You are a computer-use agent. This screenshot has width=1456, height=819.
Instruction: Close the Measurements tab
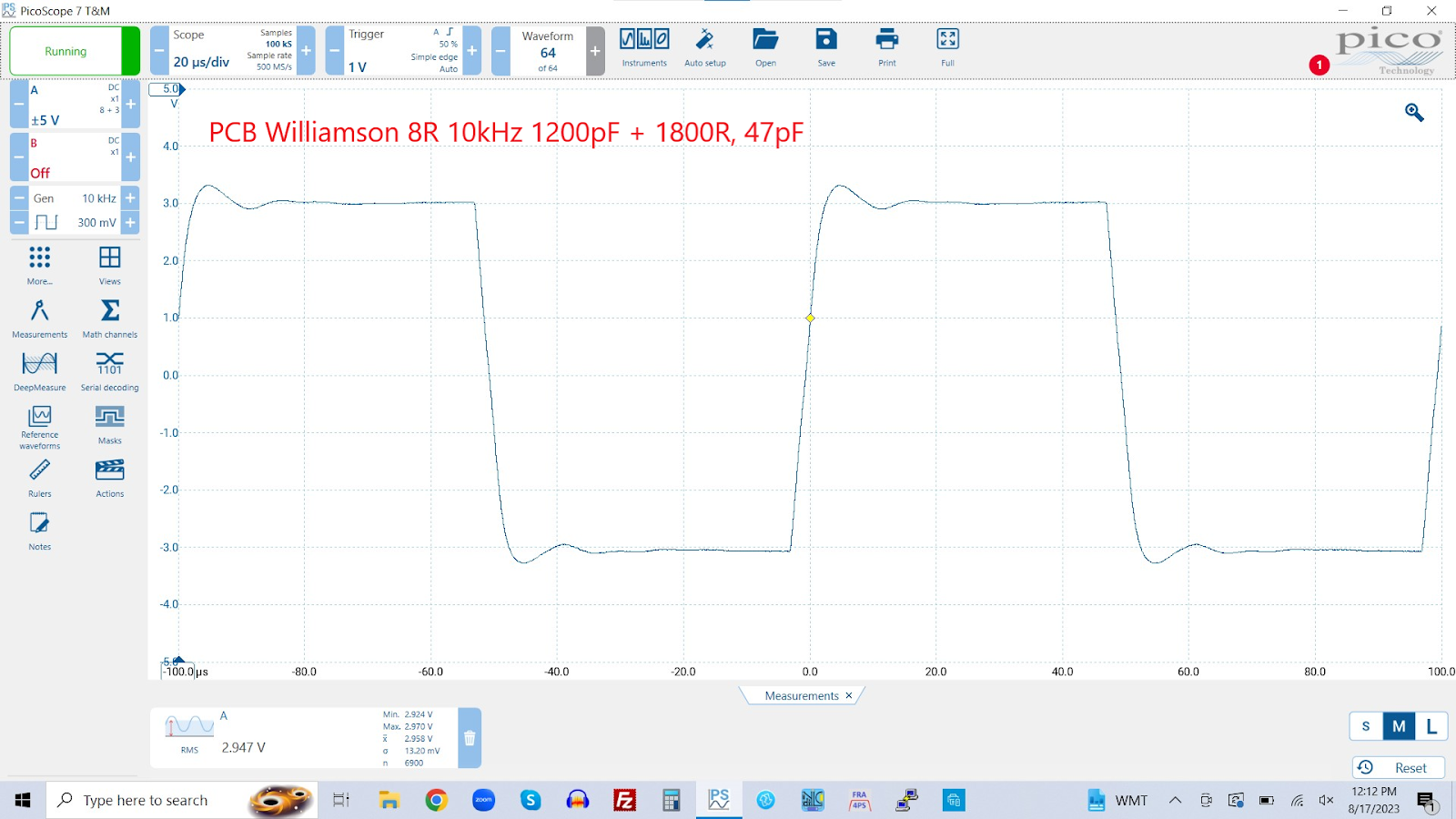pyautogui.click(x=849, y=696)
